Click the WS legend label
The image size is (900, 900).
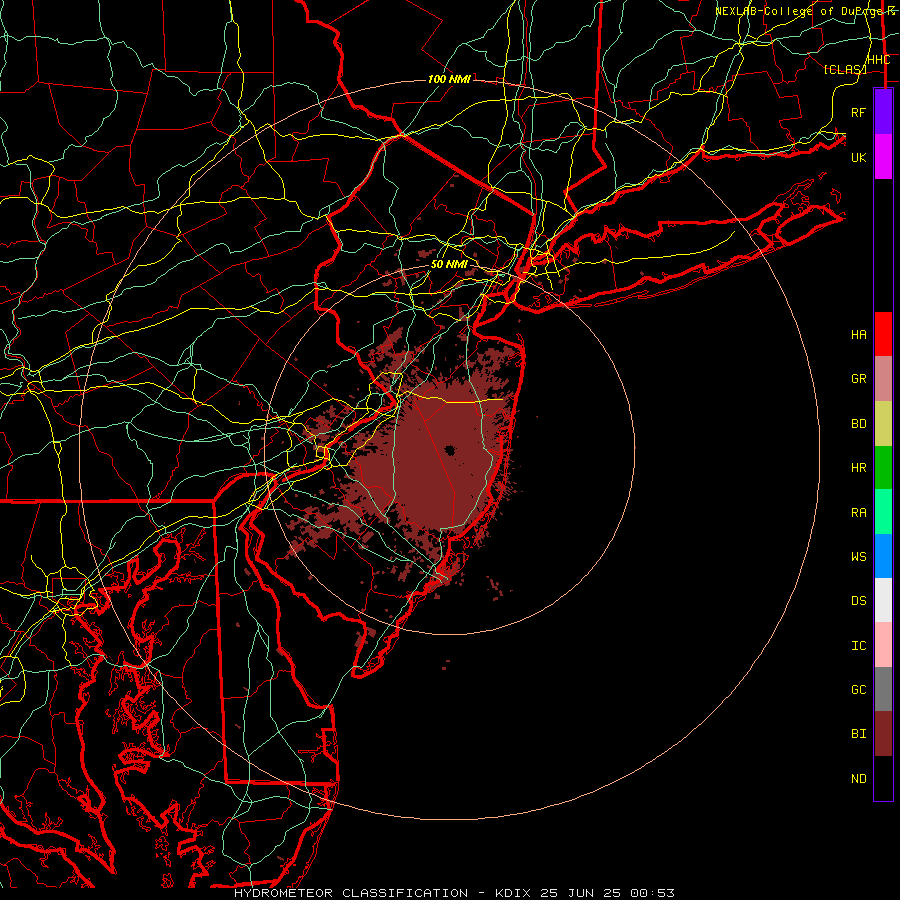(859, 557)
